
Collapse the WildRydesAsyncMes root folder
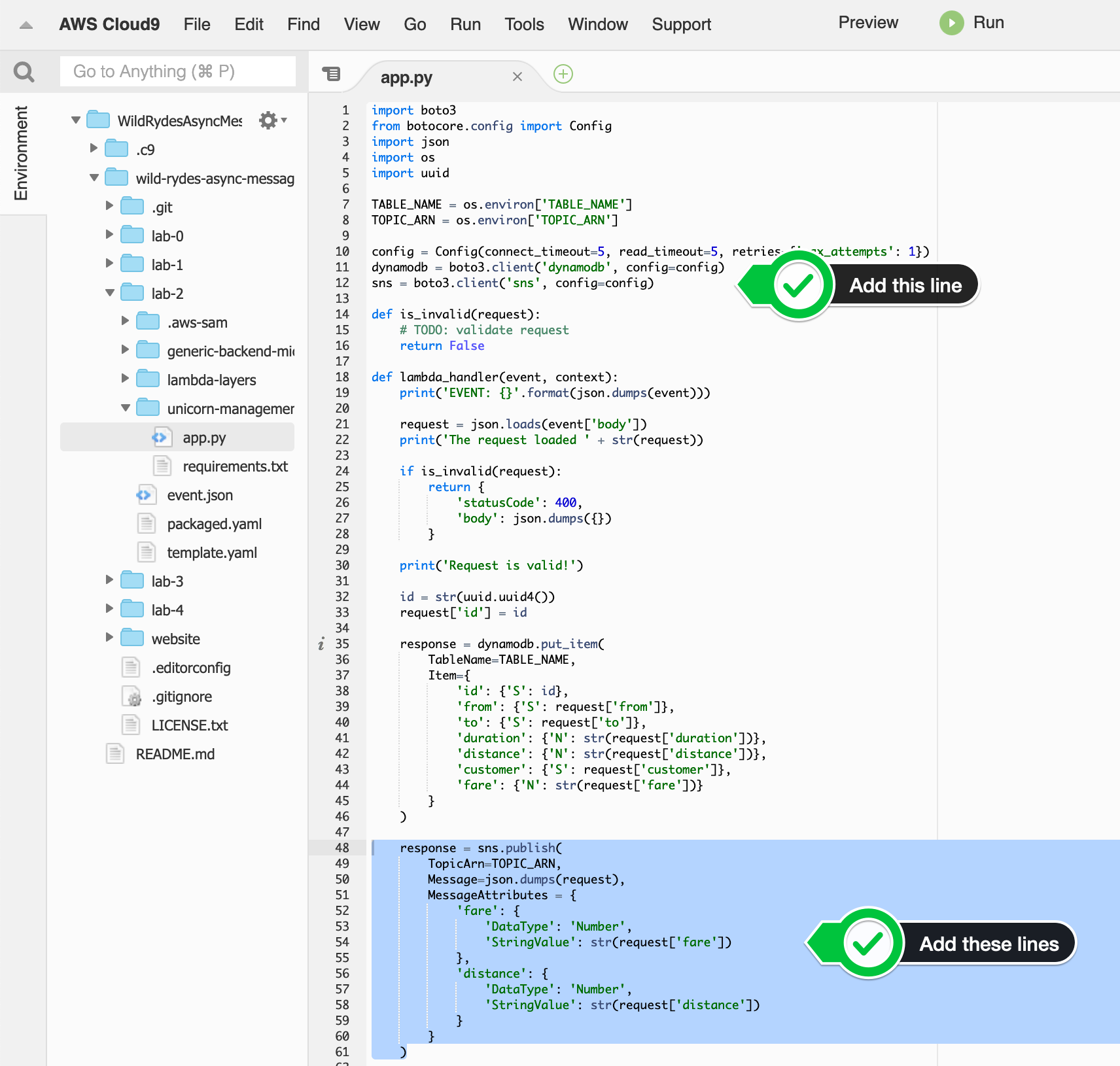76,120
